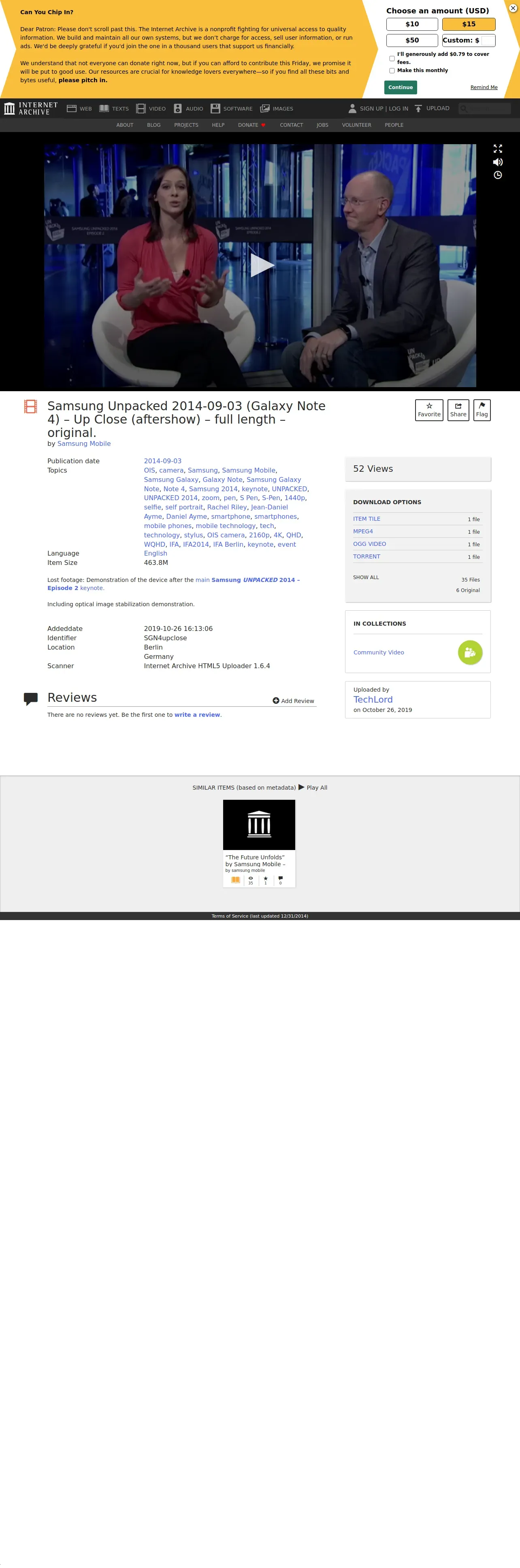520x1568 pixels.
Task: Click the Sign Up | Log In link
Action: pos(384,109)
